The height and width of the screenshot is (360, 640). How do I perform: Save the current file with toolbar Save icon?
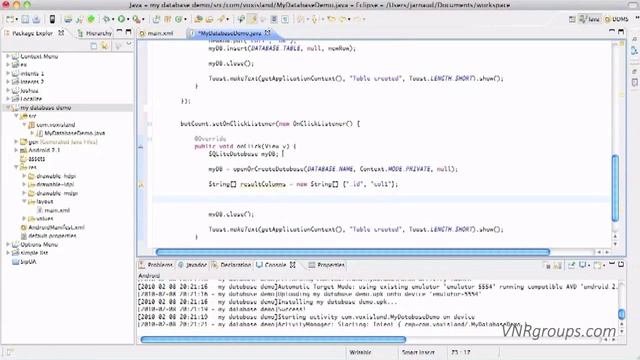pos(25,19)
